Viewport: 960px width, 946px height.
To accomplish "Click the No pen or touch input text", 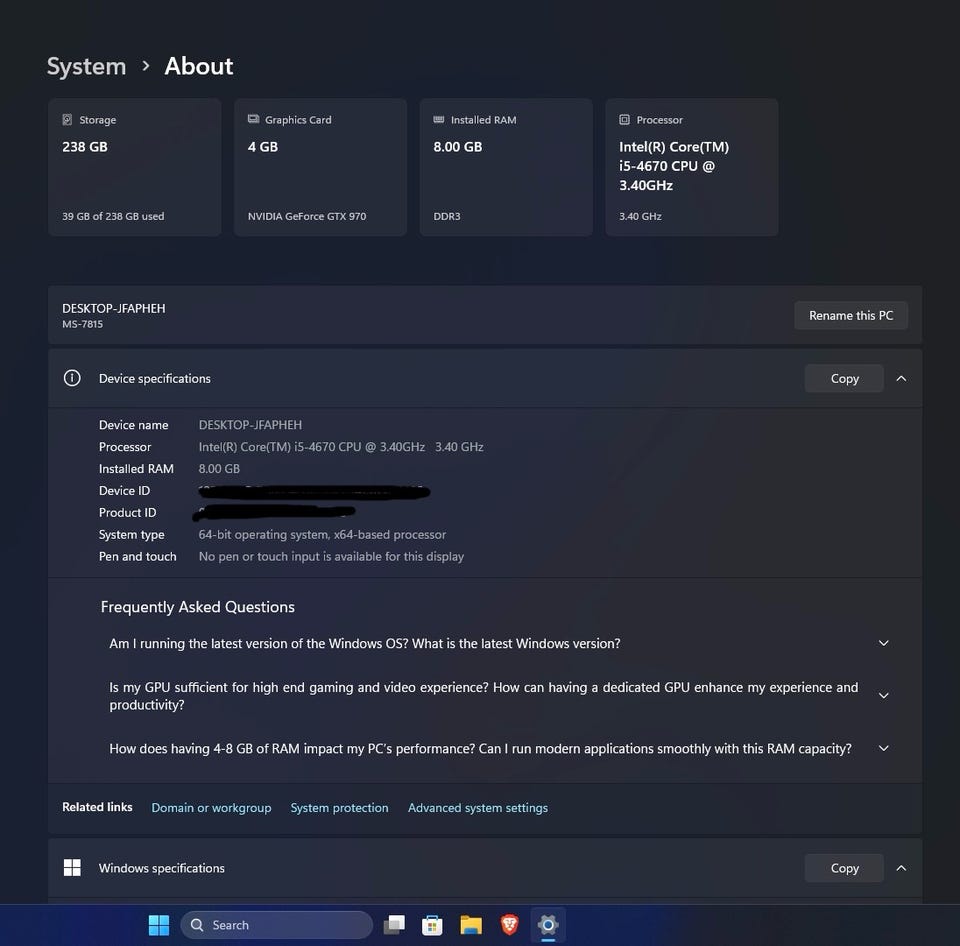I will [x=331, y=557].
